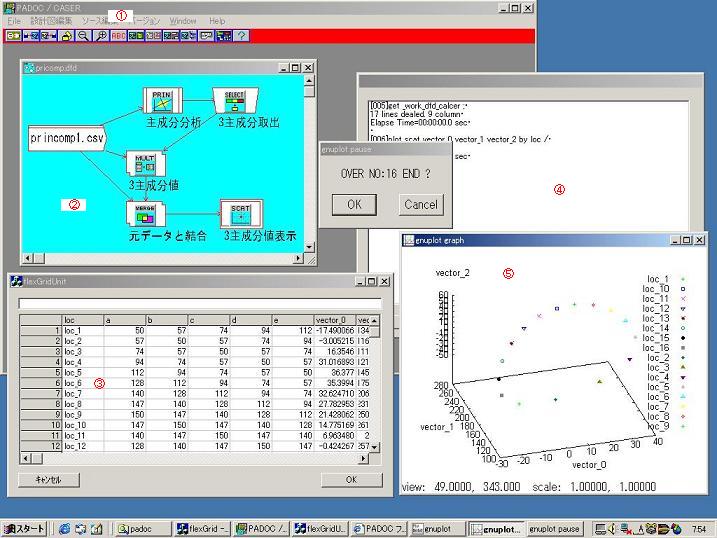Select the SELECT node in the diagram
717x538 pixels.
(234, 101)
